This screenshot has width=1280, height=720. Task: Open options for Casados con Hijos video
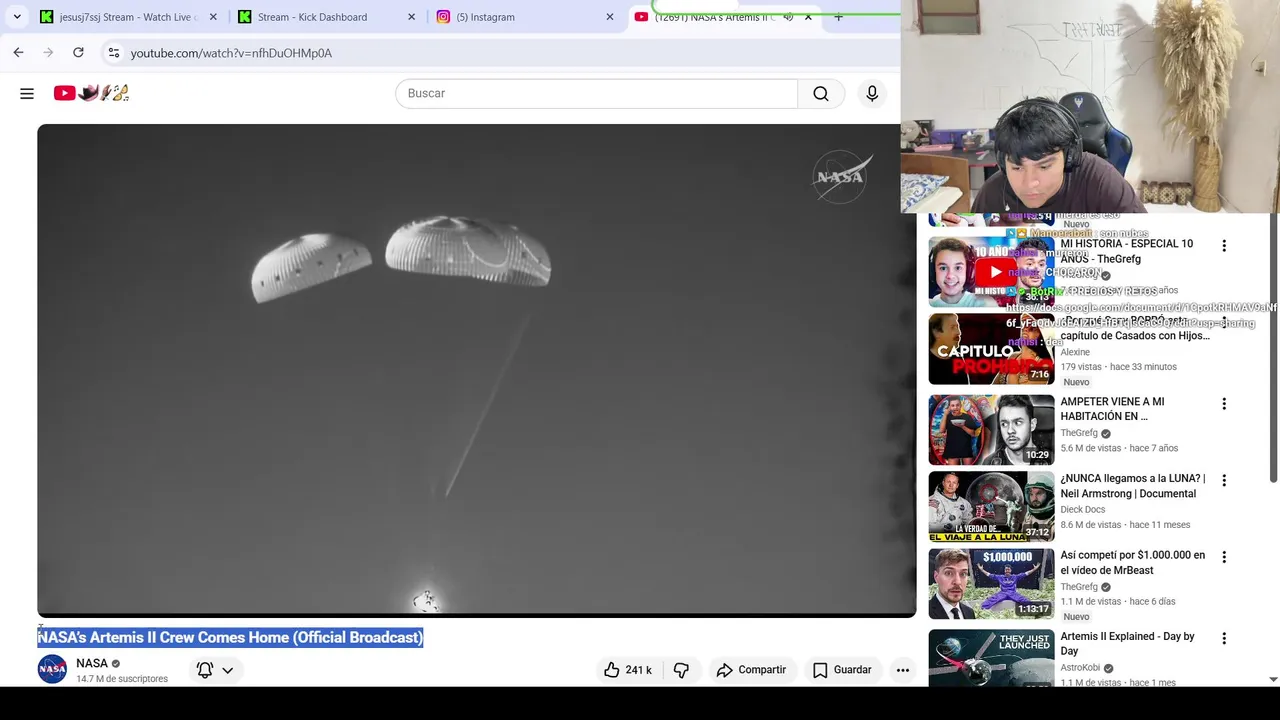(x=1224, y=324)
